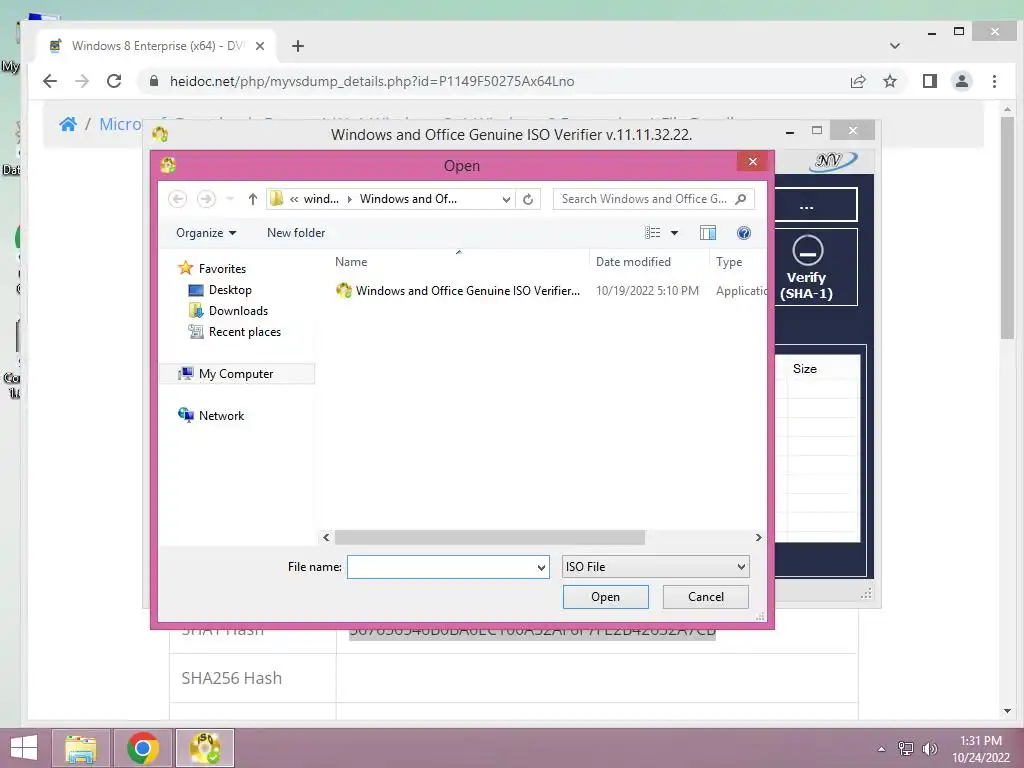1024x768 pixels.
Task: Click the home icon in page breadcrumb
Action: click(68, 124)
